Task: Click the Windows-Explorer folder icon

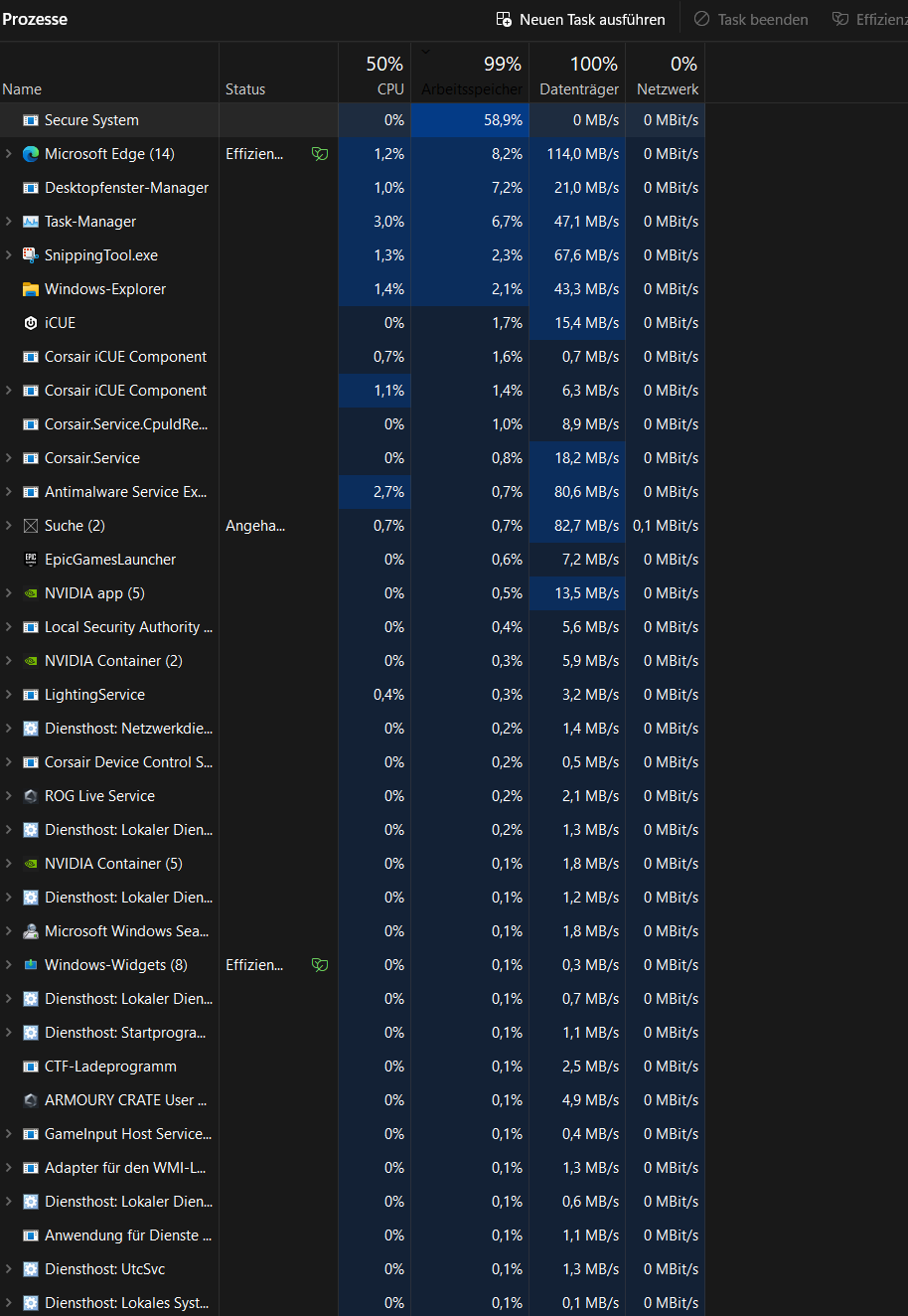Action: click(x=30, y=289)
